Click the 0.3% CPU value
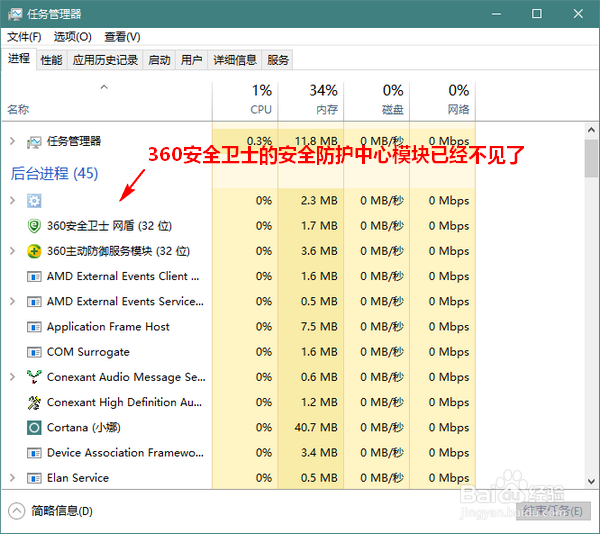Image resolution: width=600 pixels, height=534 pixels. coord(259,141)
